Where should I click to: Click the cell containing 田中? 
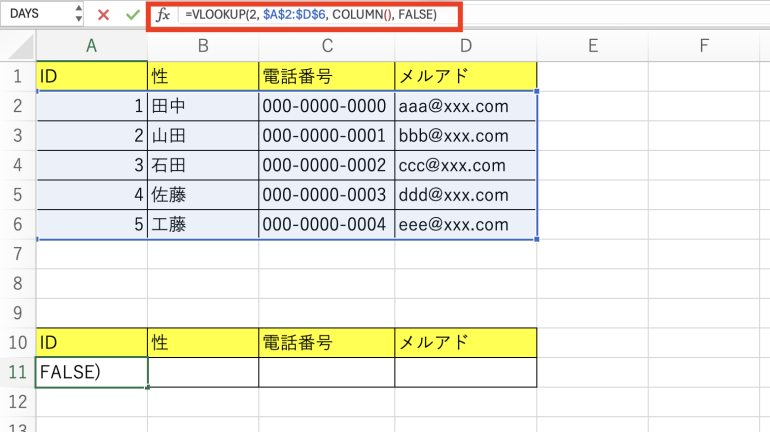(203, 106)
